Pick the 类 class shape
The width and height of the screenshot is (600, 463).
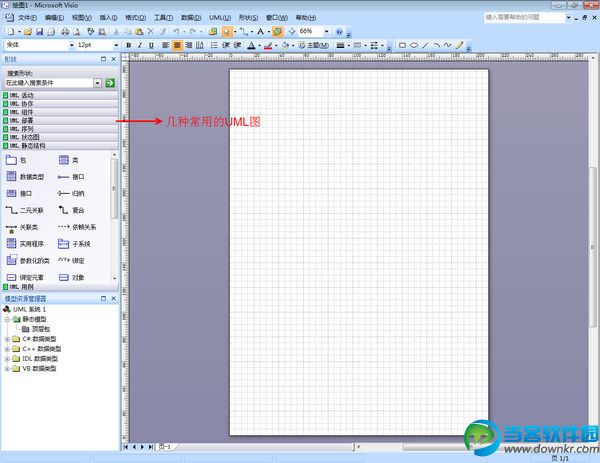click(69, 160)
